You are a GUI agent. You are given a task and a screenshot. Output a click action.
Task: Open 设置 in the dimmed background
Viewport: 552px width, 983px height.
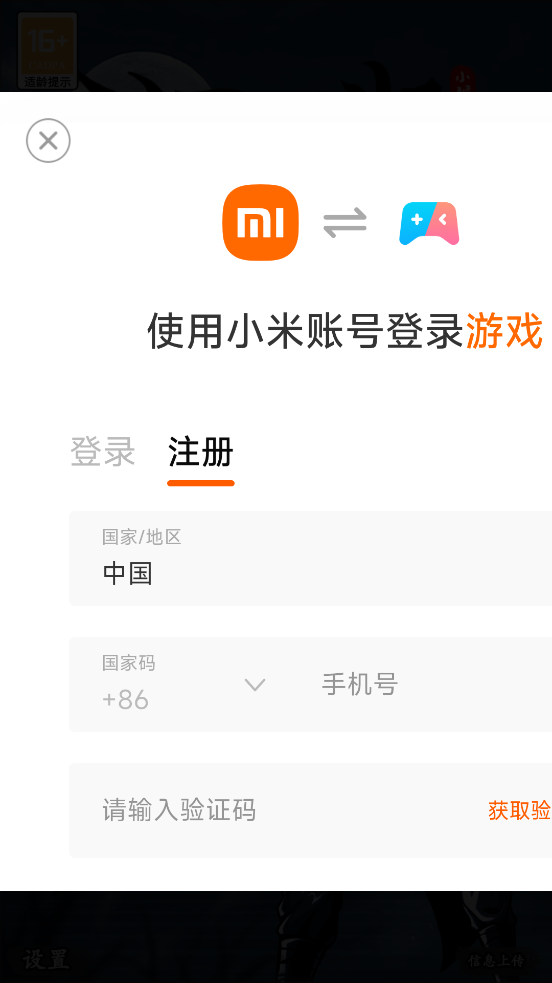click(x=46, y=959)
